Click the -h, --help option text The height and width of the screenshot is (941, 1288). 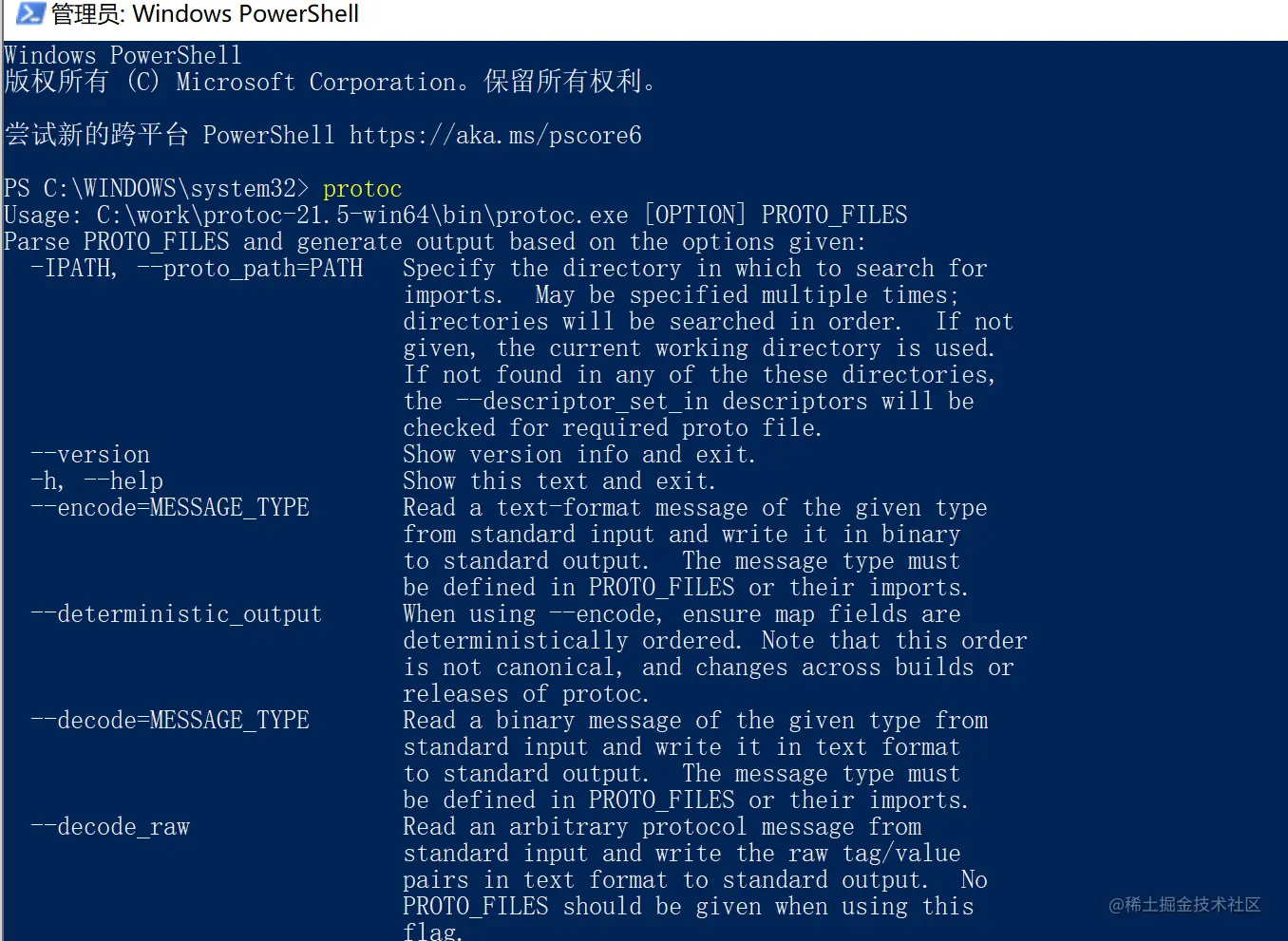(97, 481)
